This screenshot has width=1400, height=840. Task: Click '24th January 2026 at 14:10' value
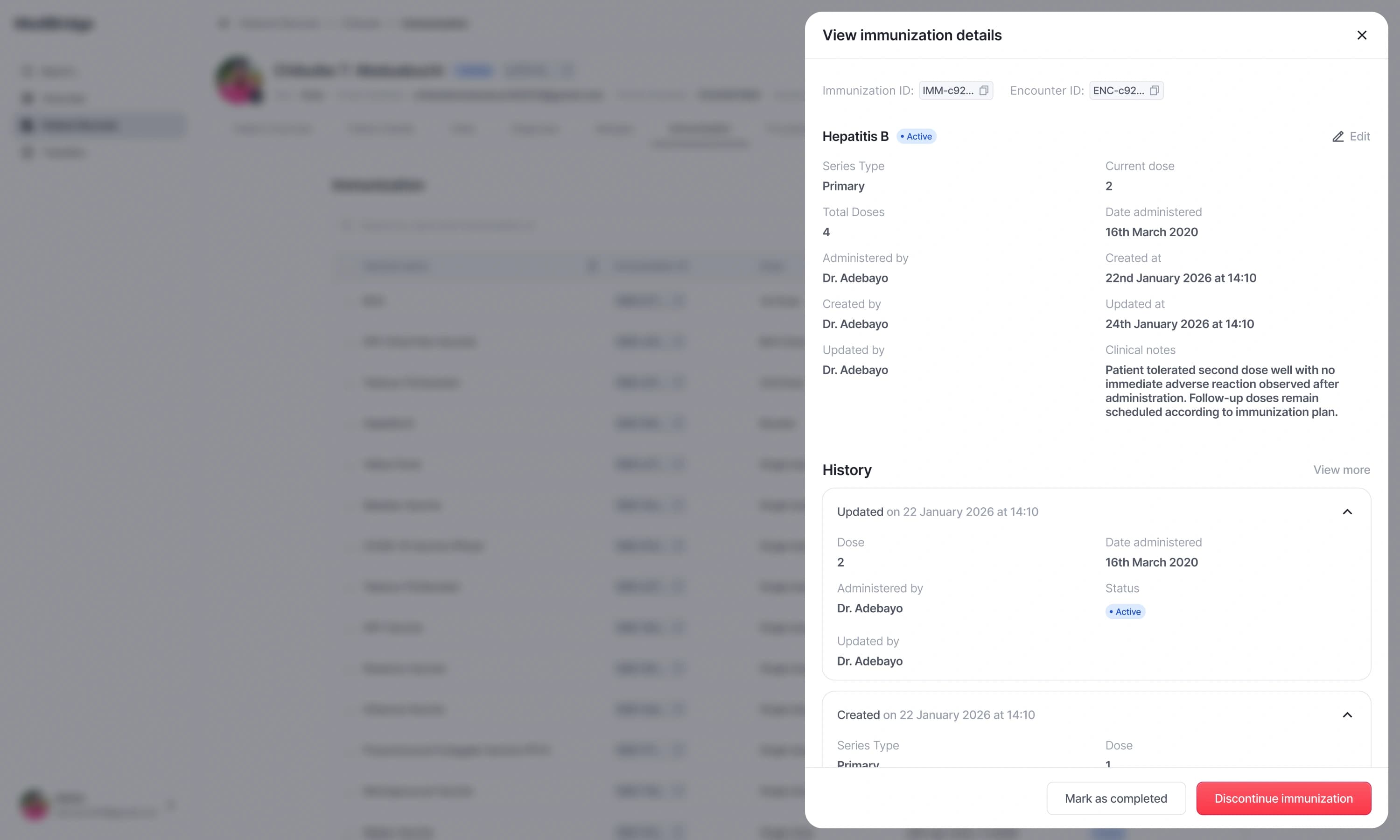pyautogui.click(x=1179, y=324)
